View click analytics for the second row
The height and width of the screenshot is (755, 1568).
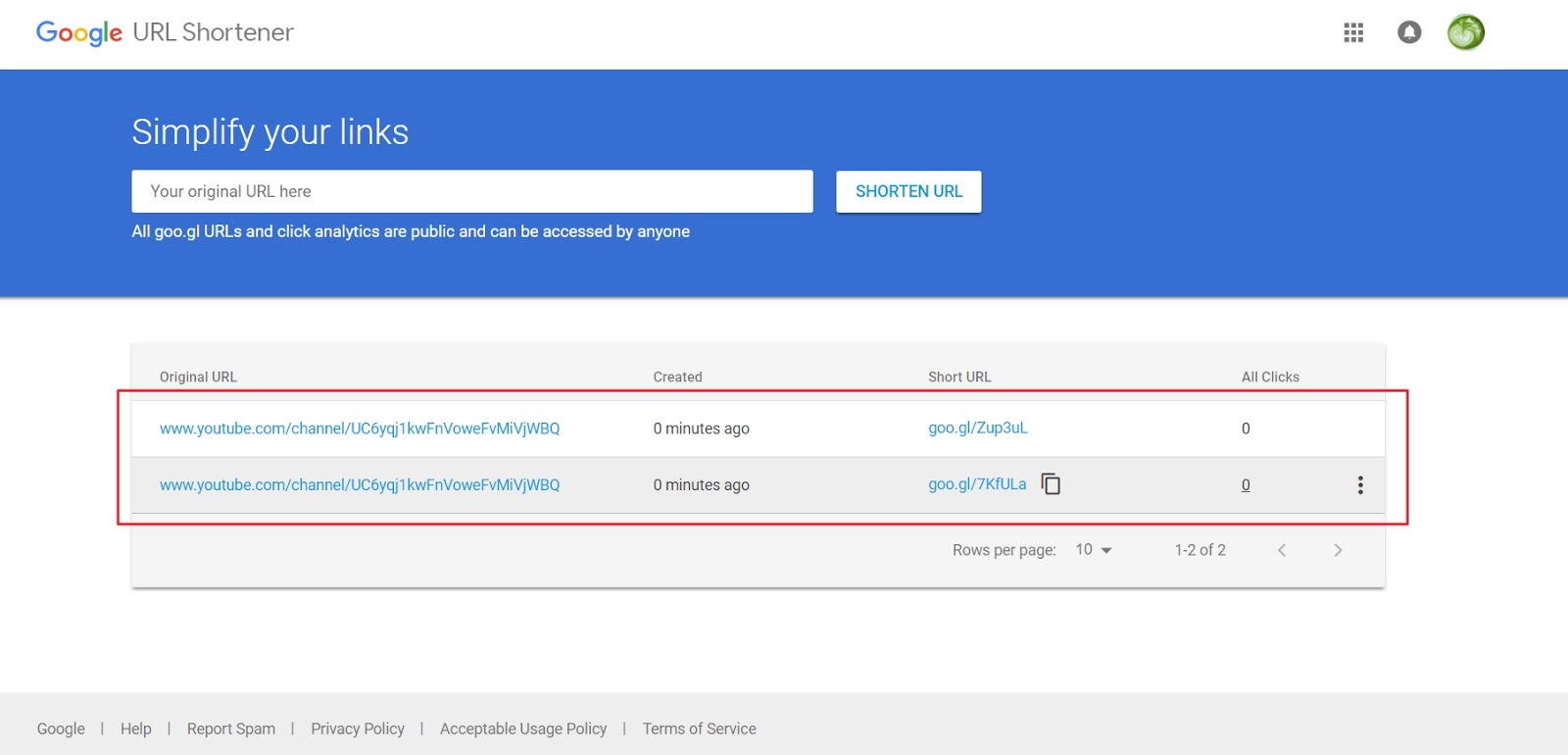tap(1246, 485)
